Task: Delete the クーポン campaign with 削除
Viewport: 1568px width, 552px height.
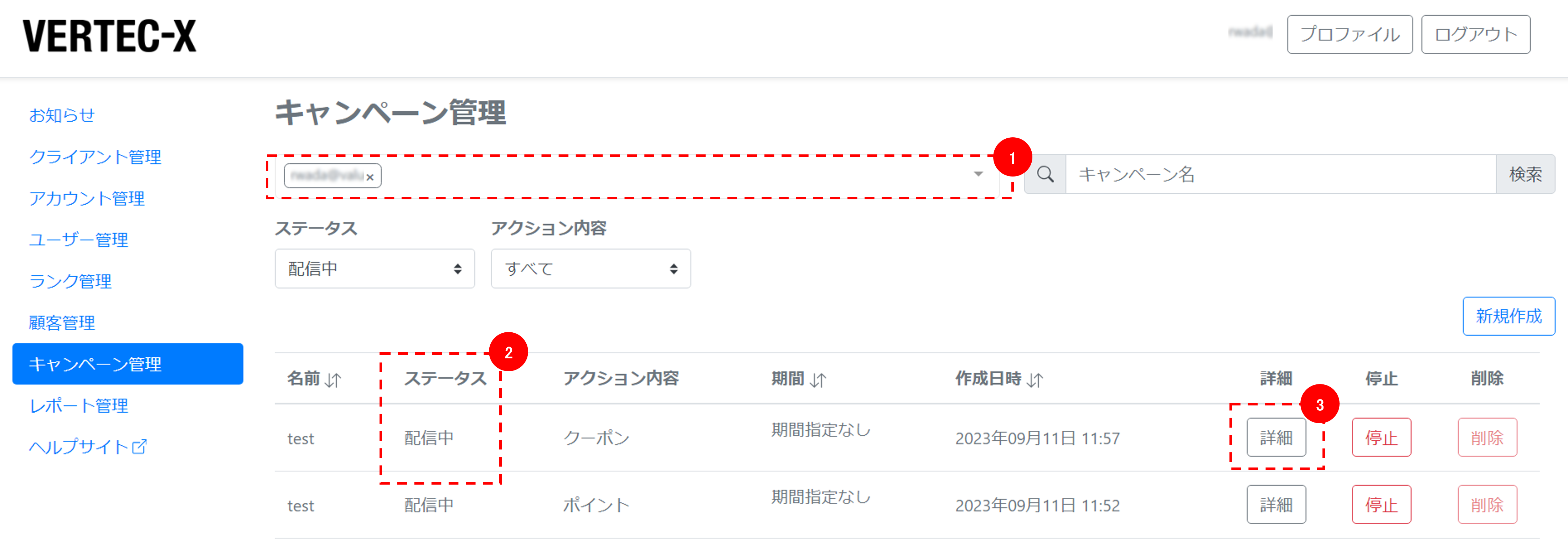Action: pos(1486,438)
